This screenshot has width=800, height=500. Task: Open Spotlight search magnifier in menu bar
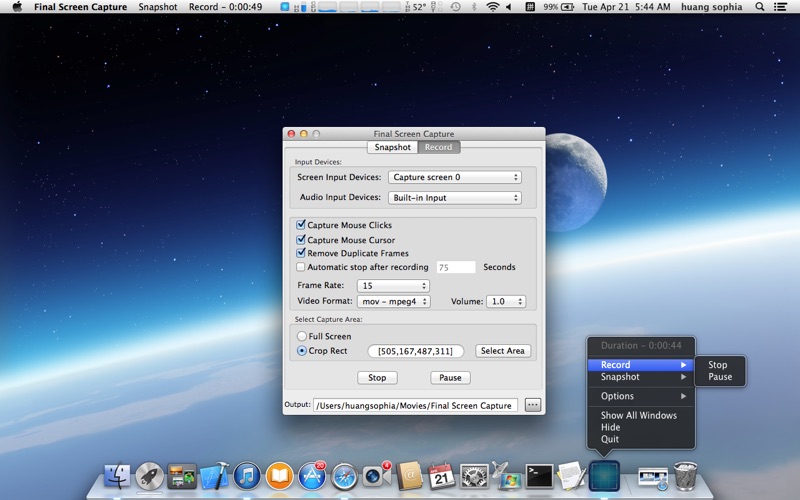point(760,7)
